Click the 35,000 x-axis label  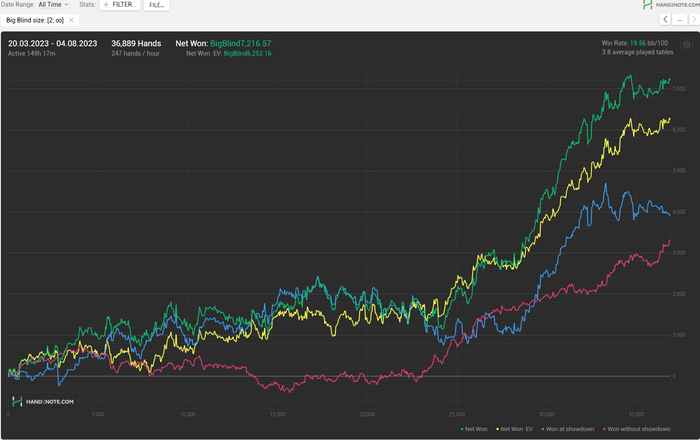(x=637, y=415)
